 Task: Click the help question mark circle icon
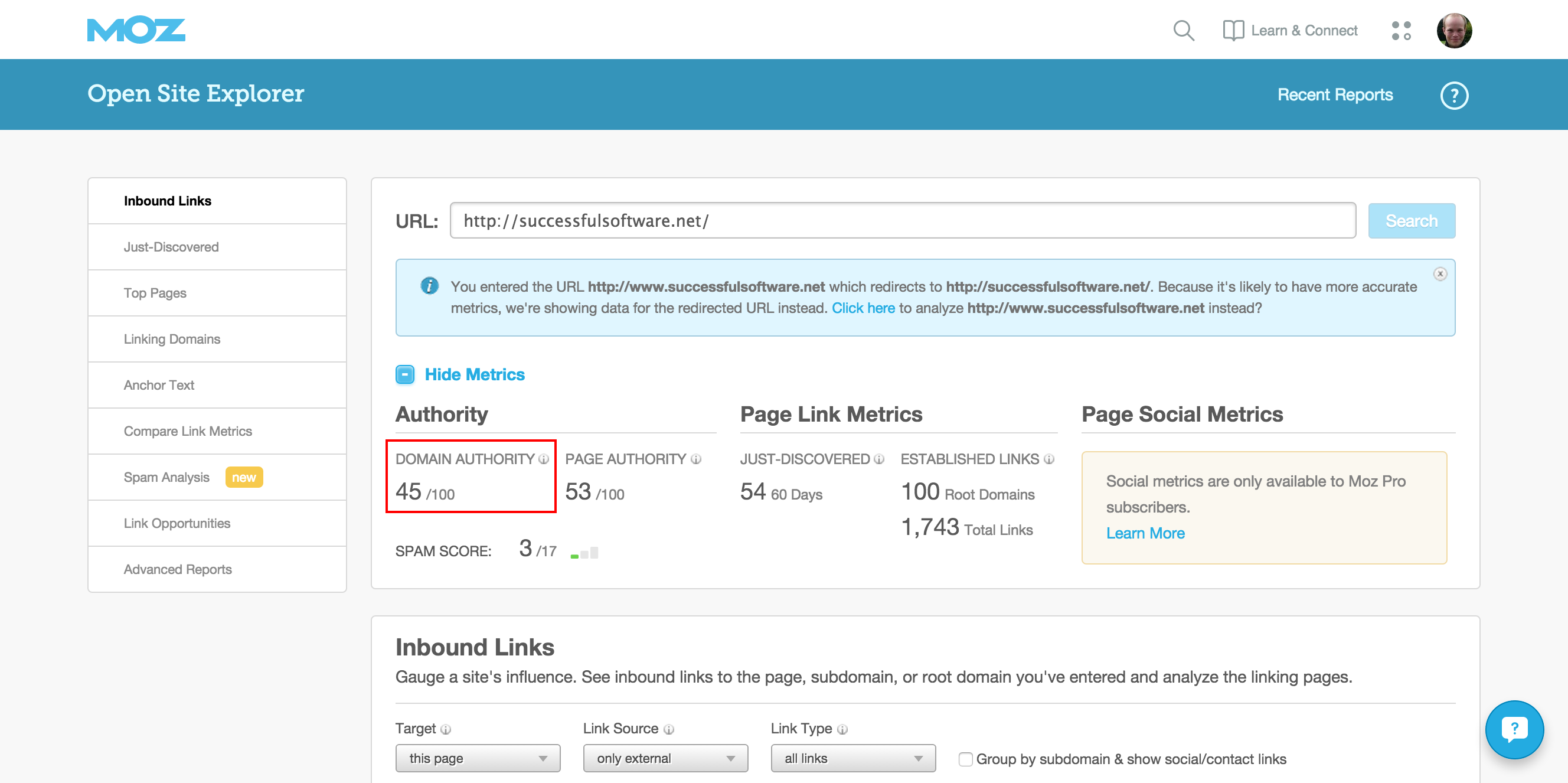click(x=1453, y=96)
